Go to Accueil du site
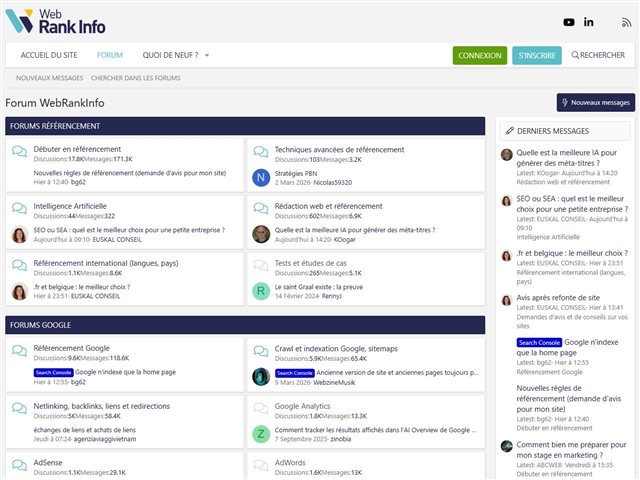 tap(49, 55)
